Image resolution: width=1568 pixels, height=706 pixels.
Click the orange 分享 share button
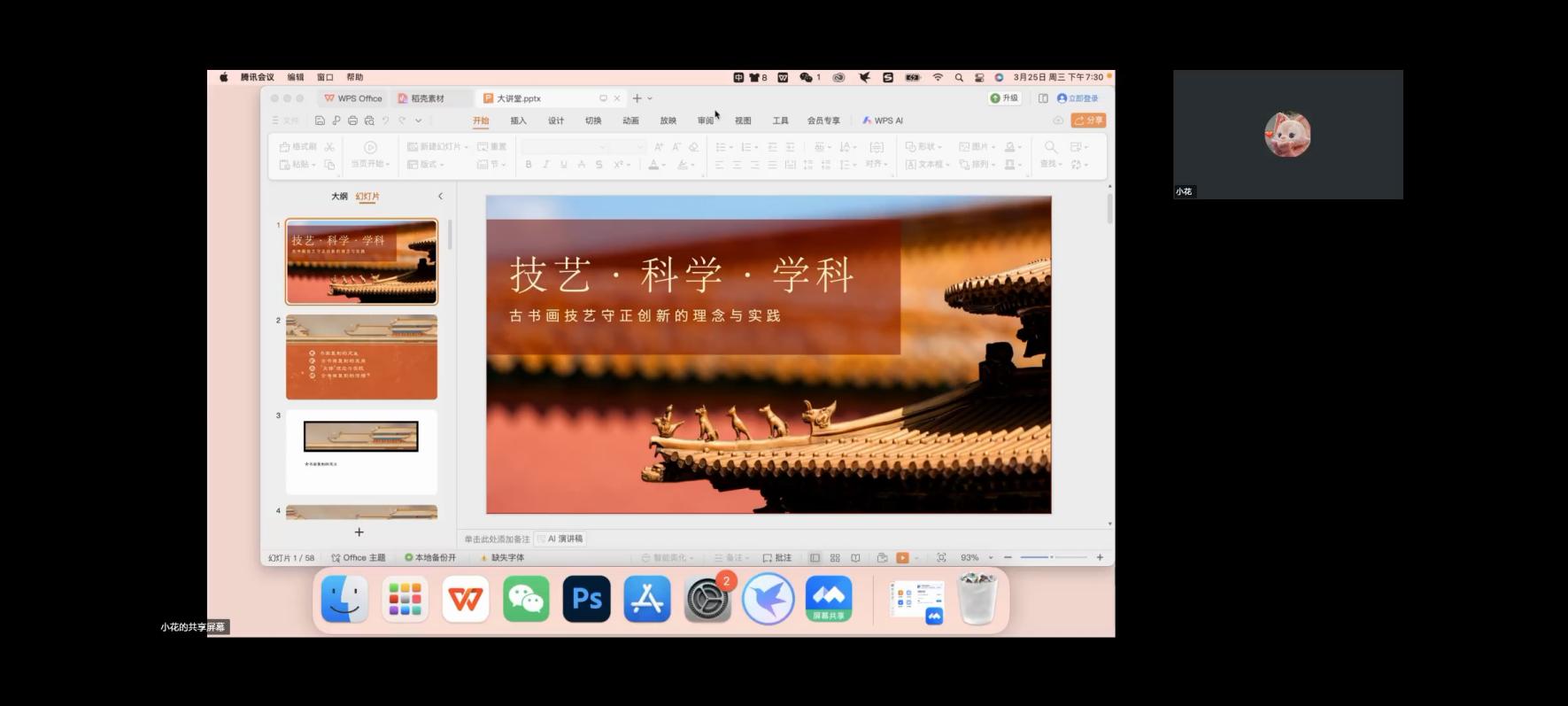(1088, 120)
